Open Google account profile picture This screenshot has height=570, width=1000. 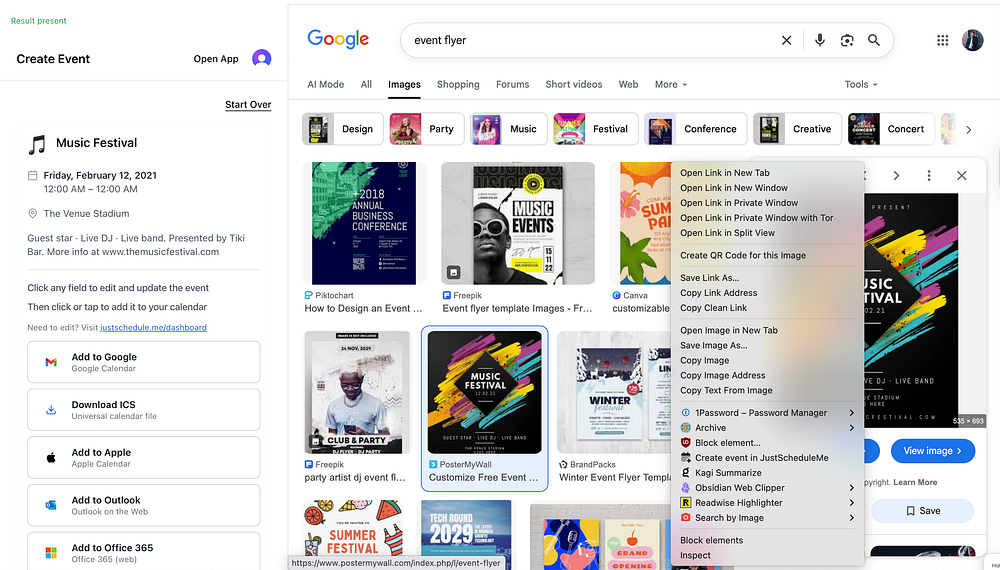point(972,40)
